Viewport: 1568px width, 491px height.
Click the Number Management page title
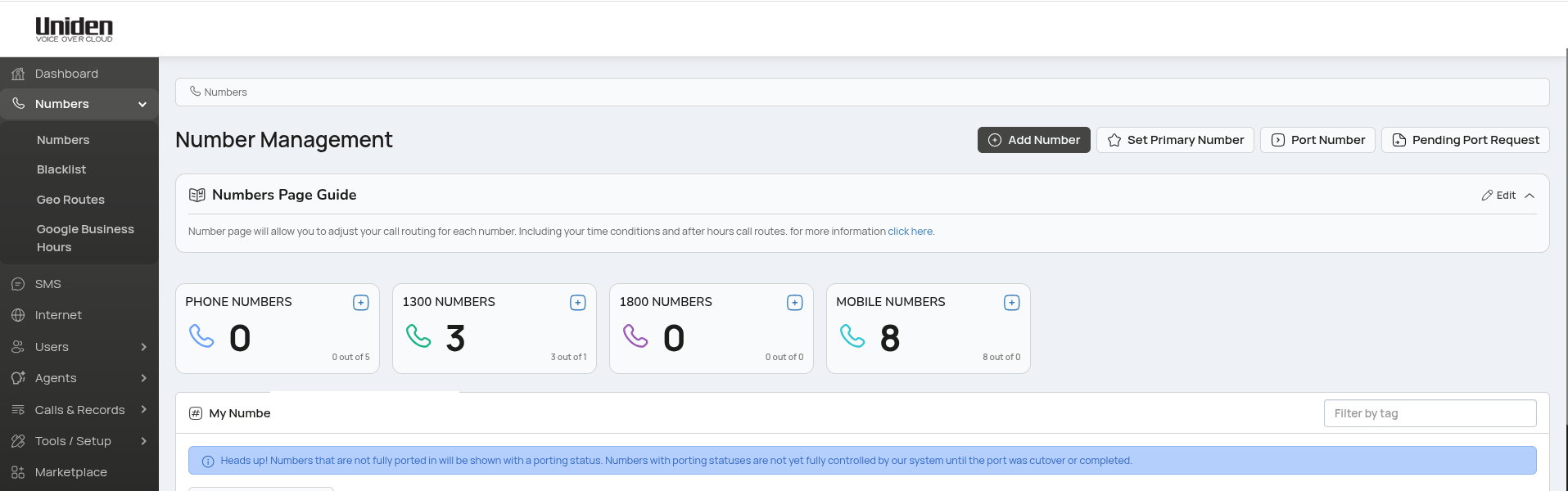tap(284, 140)
